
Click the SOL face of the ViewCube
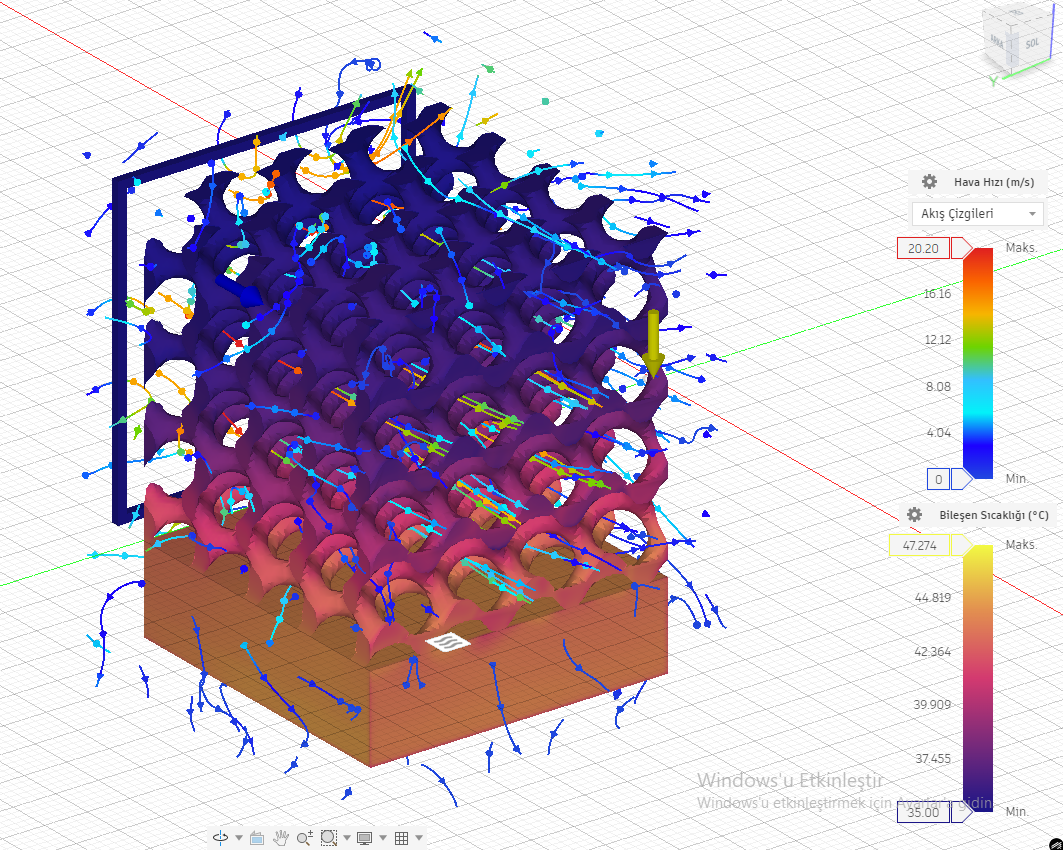point(1032,43)
